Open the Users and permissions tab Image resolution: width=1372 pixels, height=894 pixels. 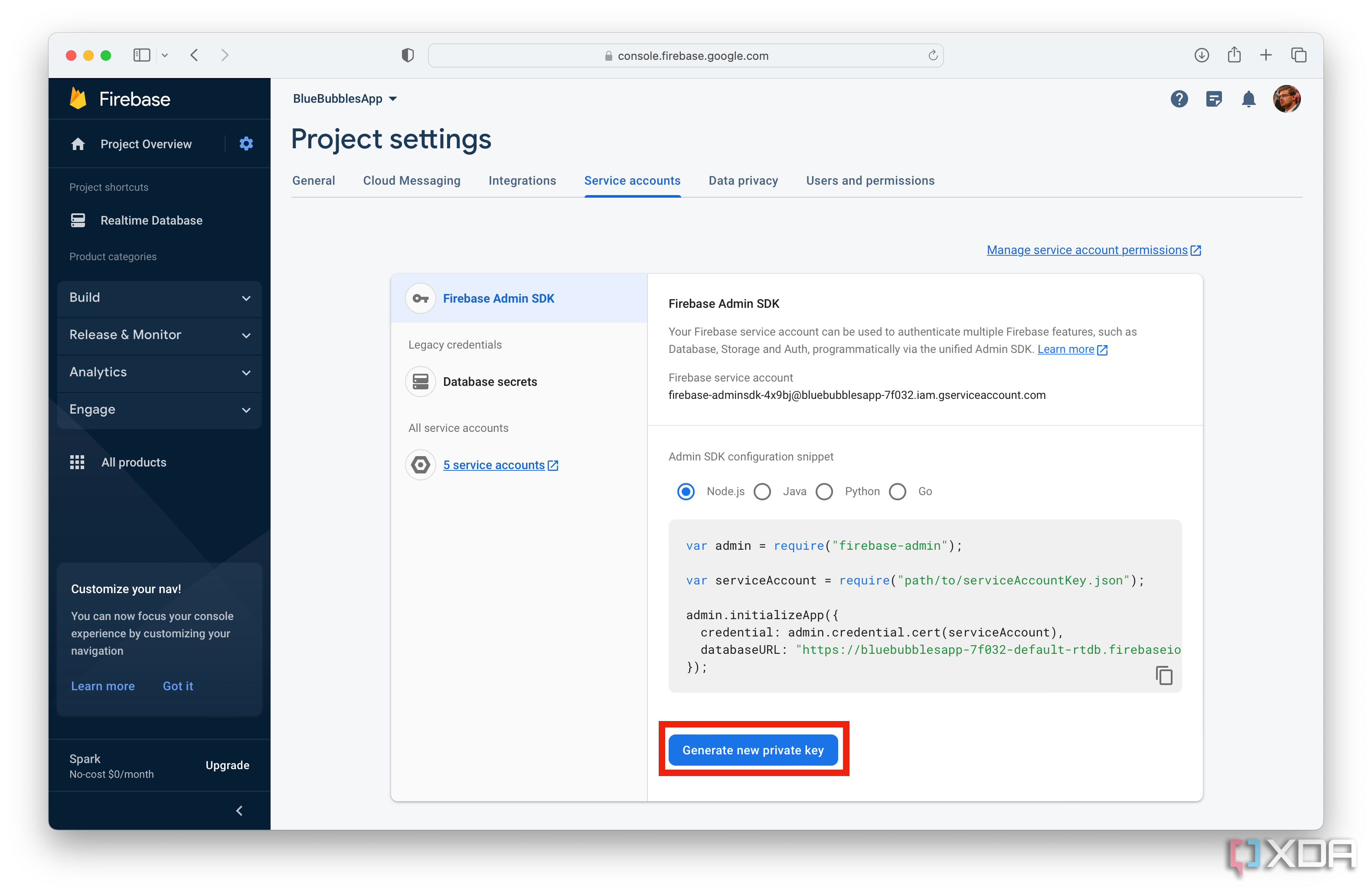click(x=870, y=180)
